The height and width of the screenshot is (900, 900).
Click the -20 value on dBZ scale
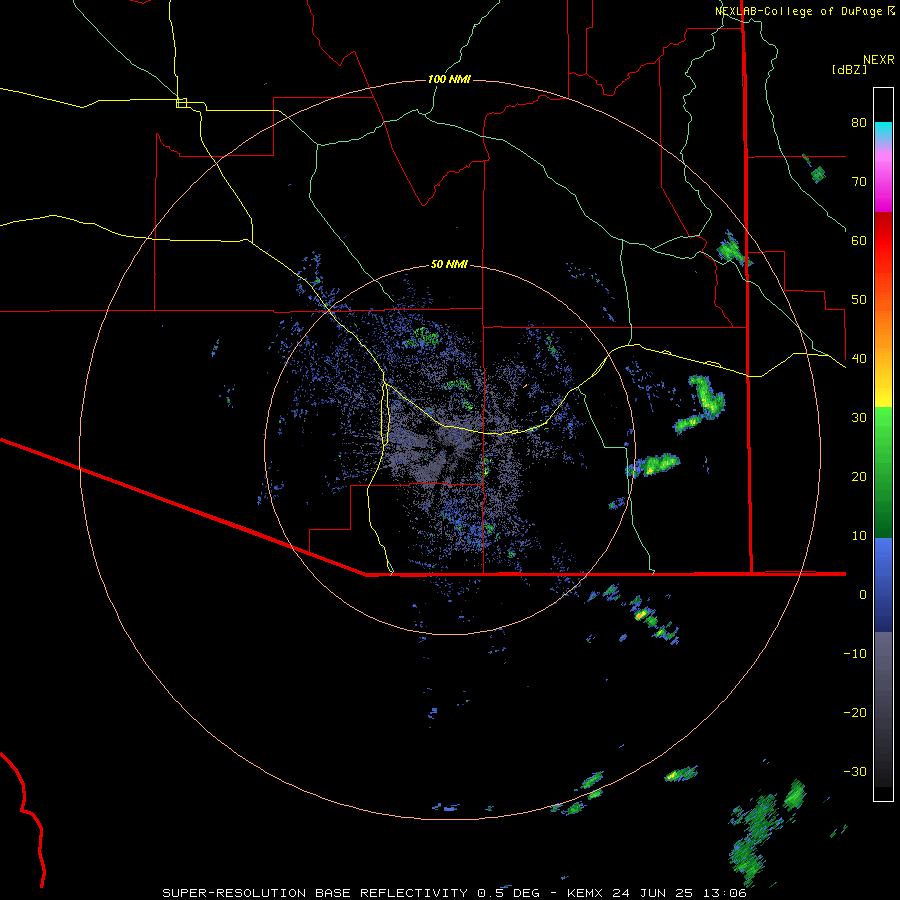click(x=855, y=713)
